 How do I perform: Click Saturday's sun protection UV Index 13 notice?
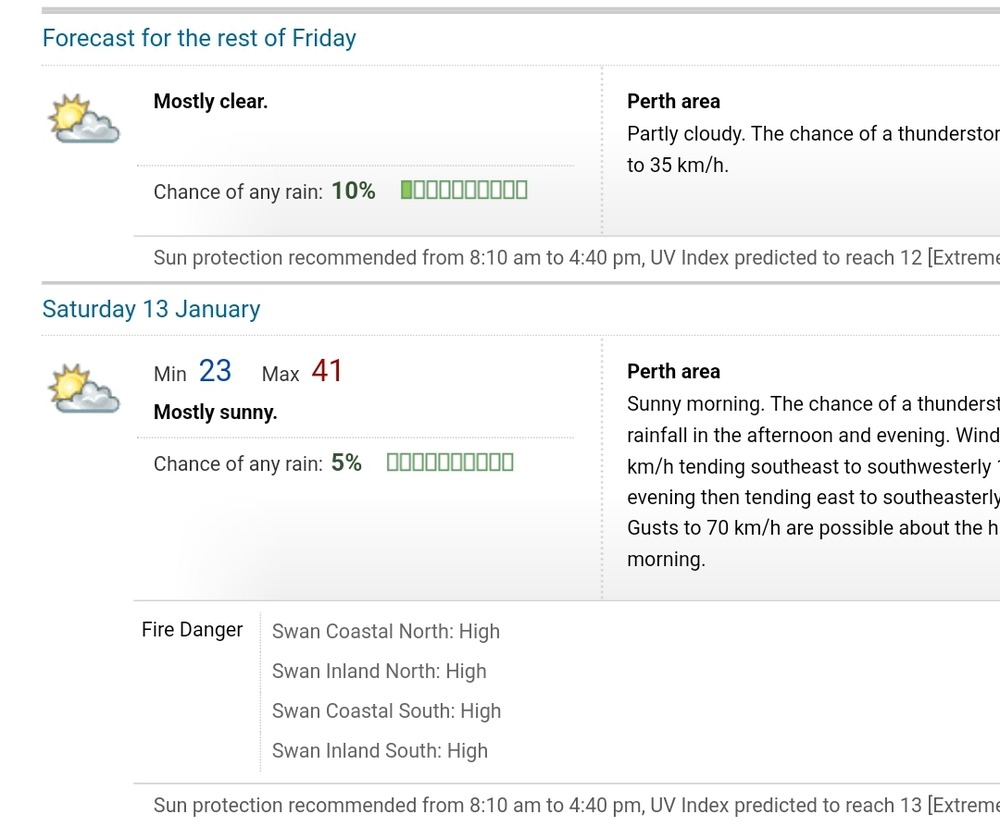577,806
